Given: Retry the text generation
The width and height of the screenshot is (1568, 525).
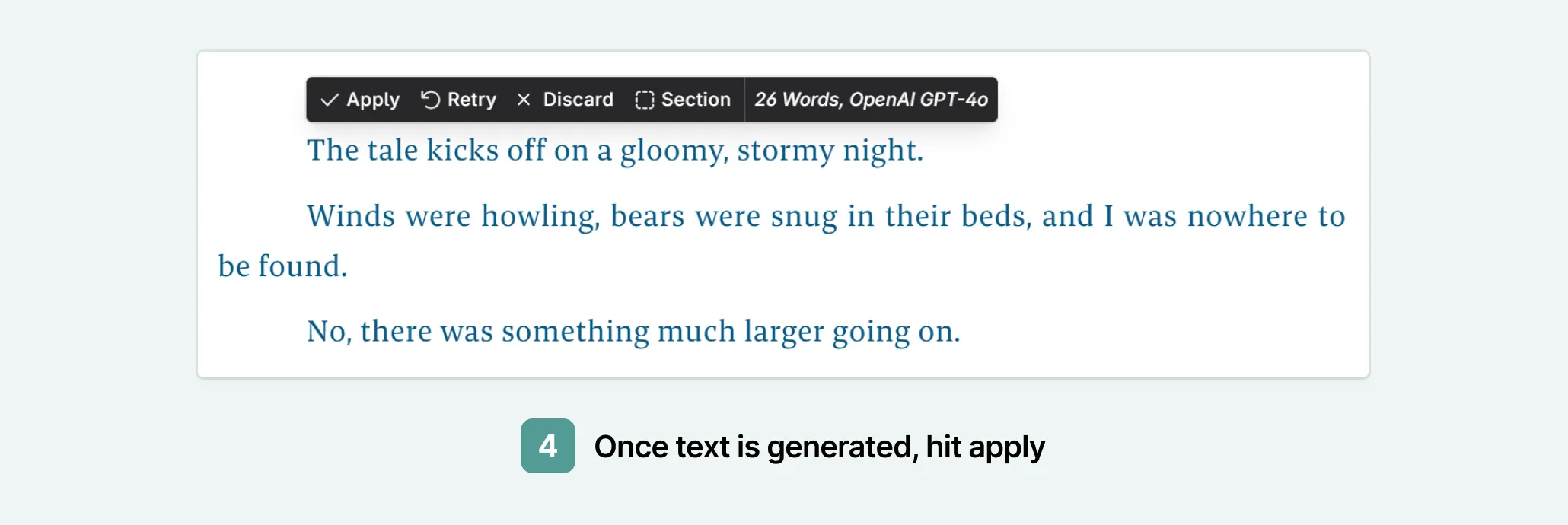Looking at the screenshot, I should (x=470, y=99).
